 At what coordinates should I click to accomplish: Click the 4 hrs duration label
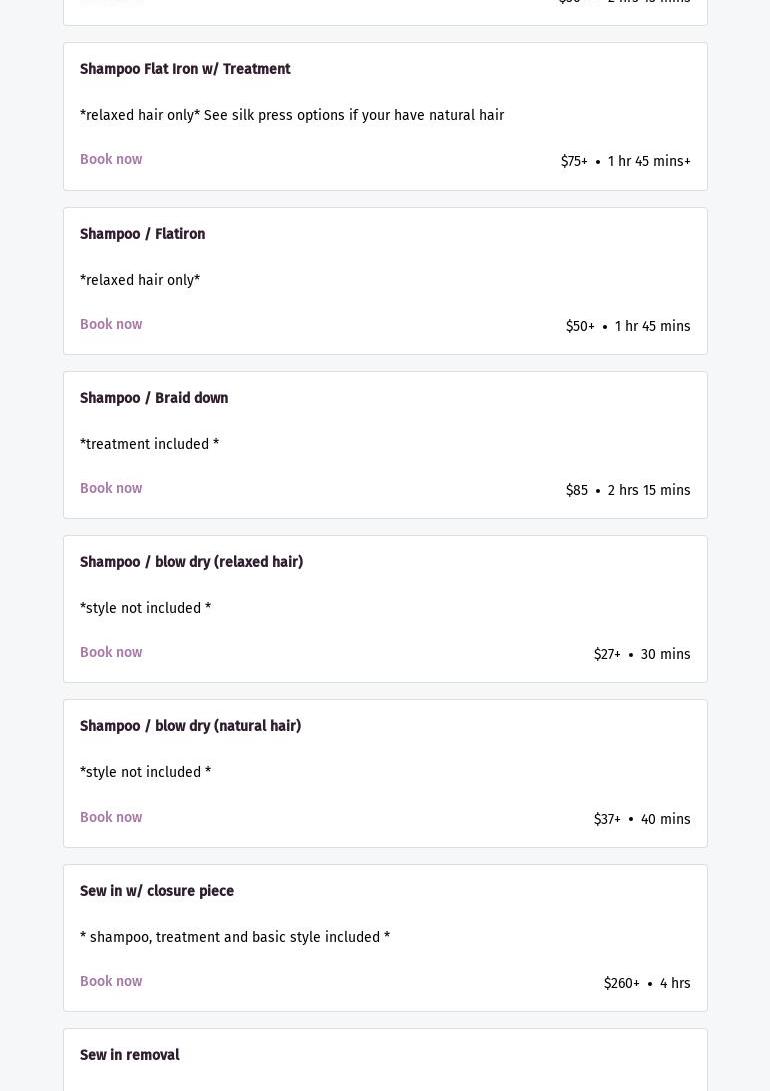[x=675, y=984]
